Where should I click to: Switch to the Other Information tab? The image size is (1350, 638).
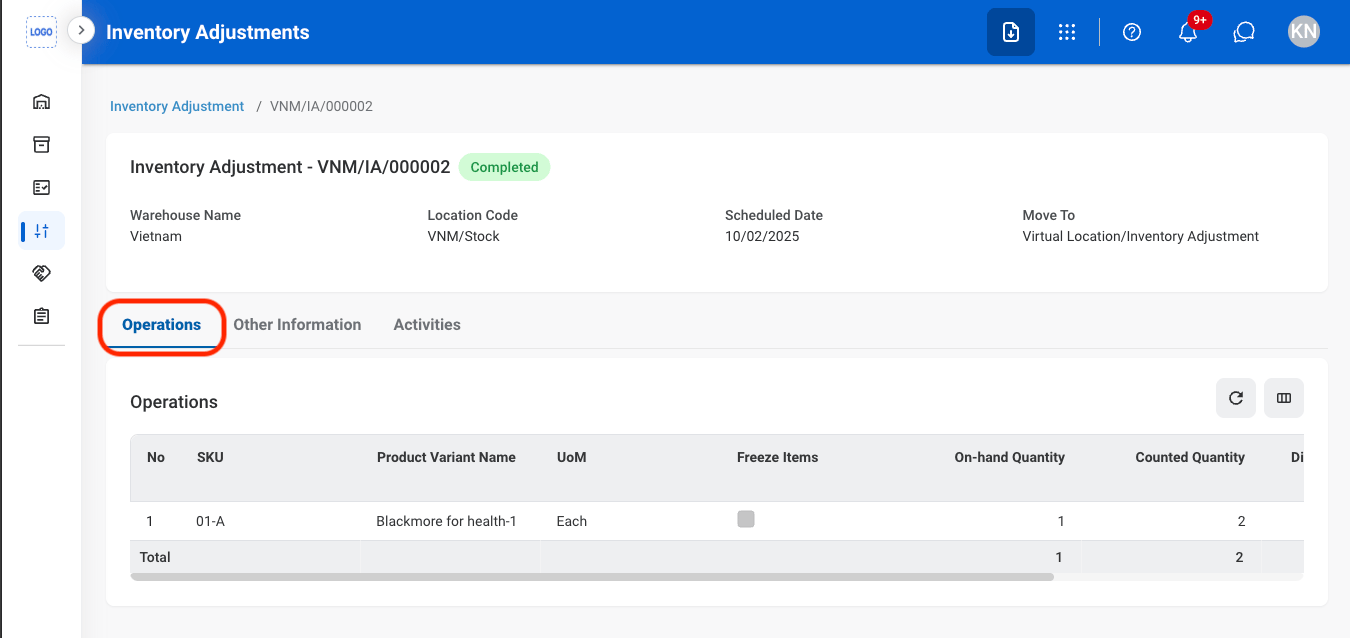click(x=297, y=325)
